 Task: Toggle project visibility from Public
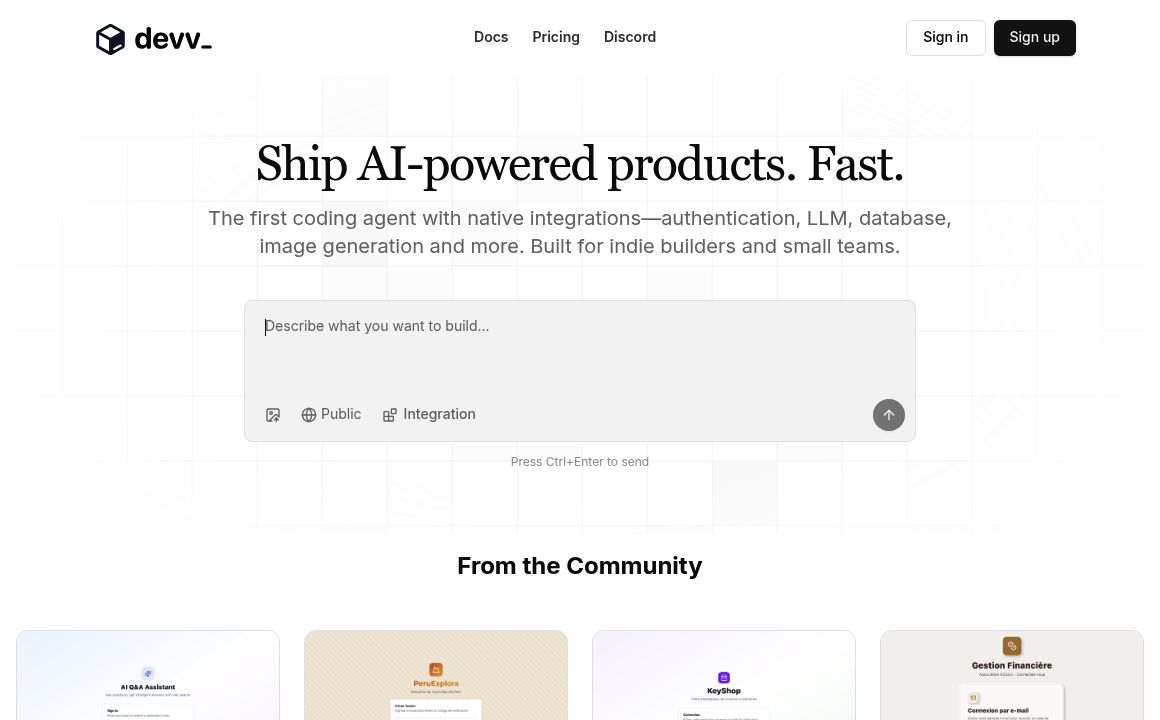[x=331, y=414]
